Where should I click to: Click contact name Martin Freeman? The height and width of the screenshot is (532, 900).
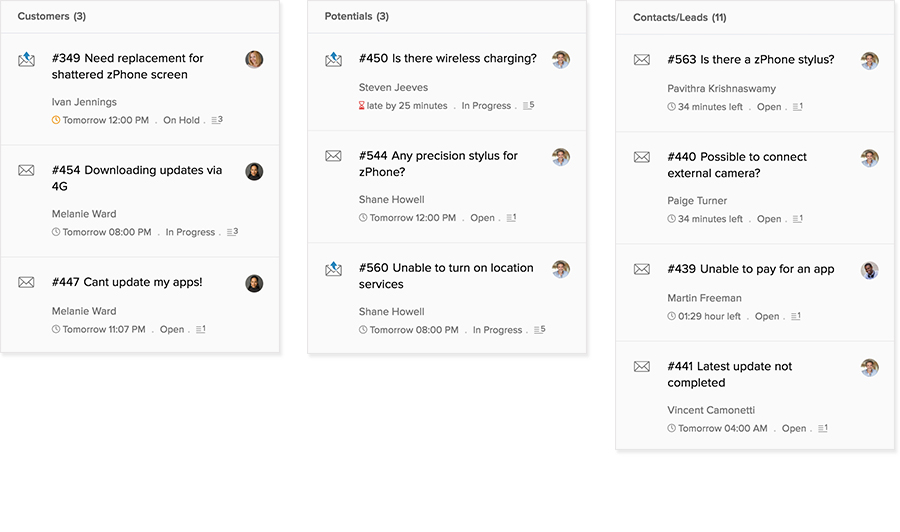pos(704,298)
